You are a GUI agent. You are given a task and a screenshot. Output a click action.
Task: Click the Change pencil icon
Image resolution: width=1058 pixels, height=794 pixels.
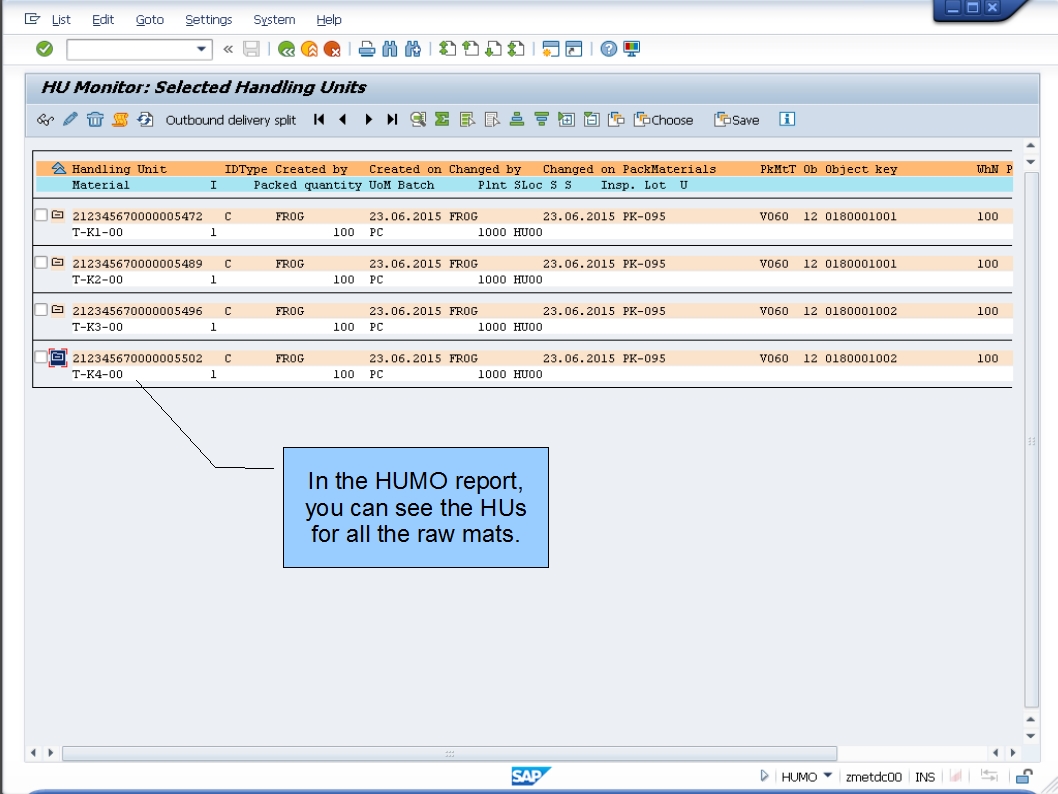[70, 119]
